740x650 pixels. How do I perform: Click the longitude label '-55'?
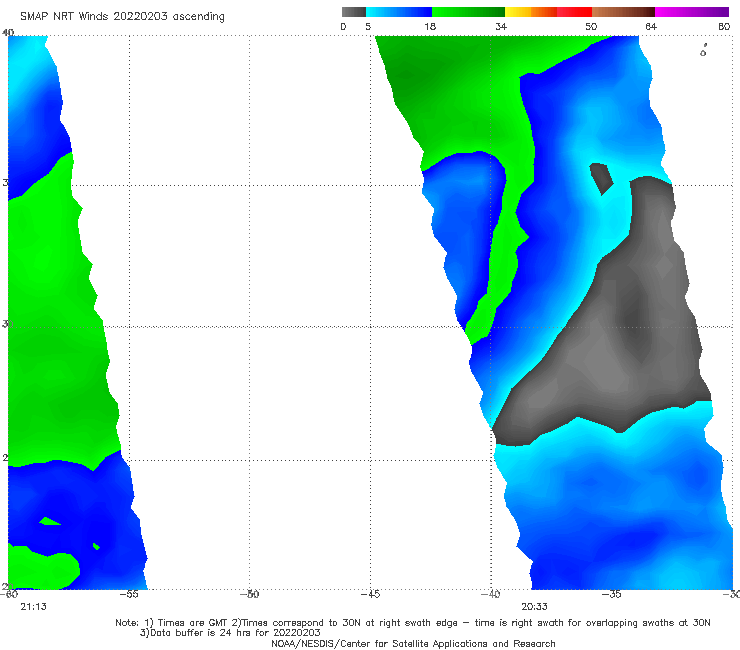pos(129,594)
